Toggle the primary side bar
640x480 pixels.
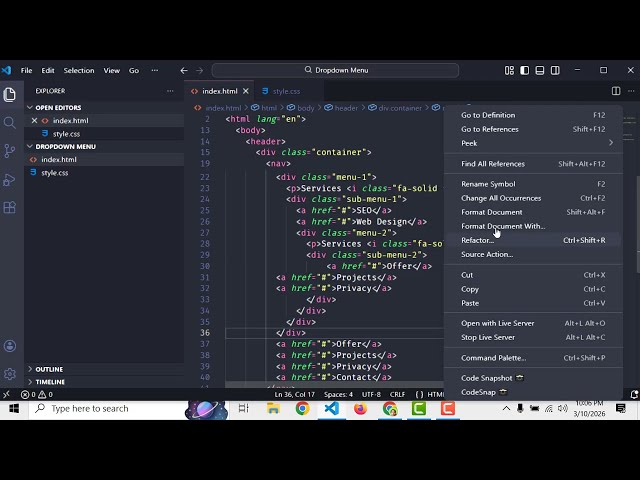pos(524,70)
